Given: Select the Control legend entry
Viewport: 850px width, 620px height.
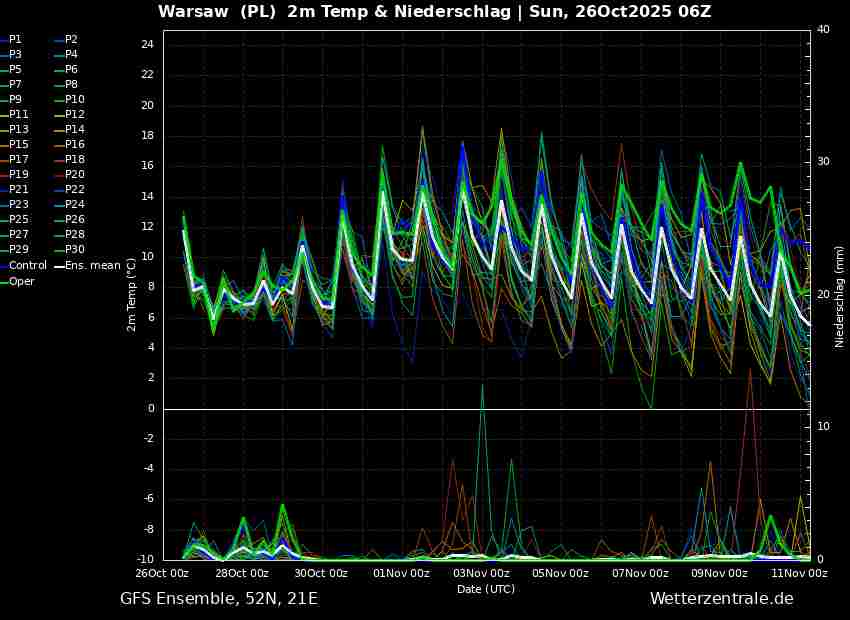Looking at the screenshot, I should click(x=23, y=266).
